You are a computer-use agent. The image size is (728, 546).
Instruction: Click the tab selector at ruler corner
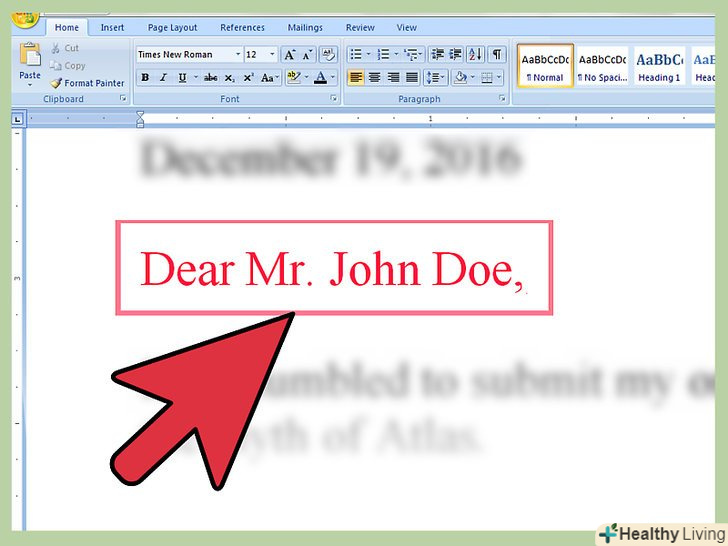18,120
